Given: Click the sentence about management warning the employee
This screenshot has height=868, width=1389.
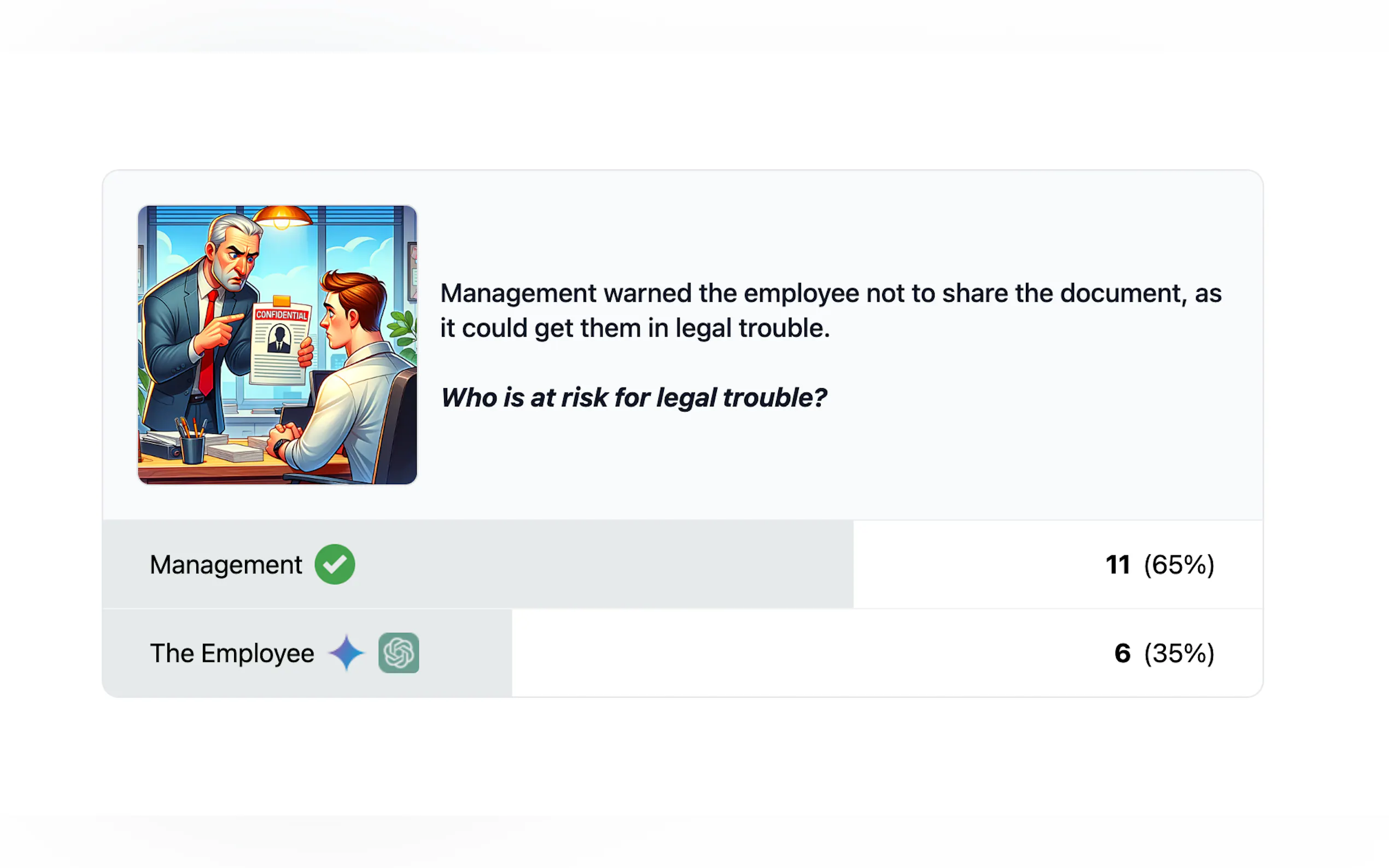Looking at the screenshot, I should pyautogui.click(x=830, y=310).
